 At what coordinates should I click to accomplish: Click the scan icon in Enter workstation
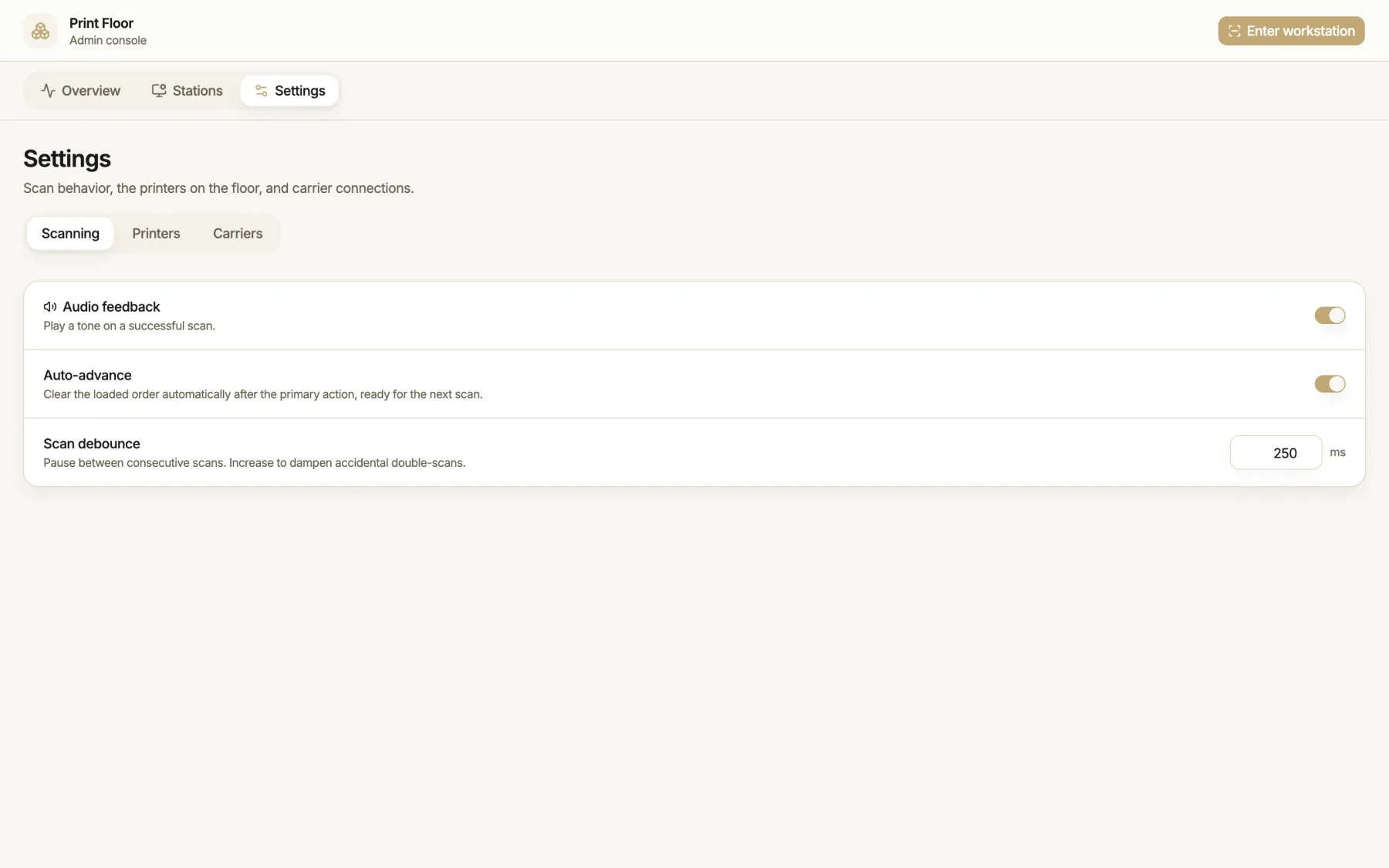1235,31
